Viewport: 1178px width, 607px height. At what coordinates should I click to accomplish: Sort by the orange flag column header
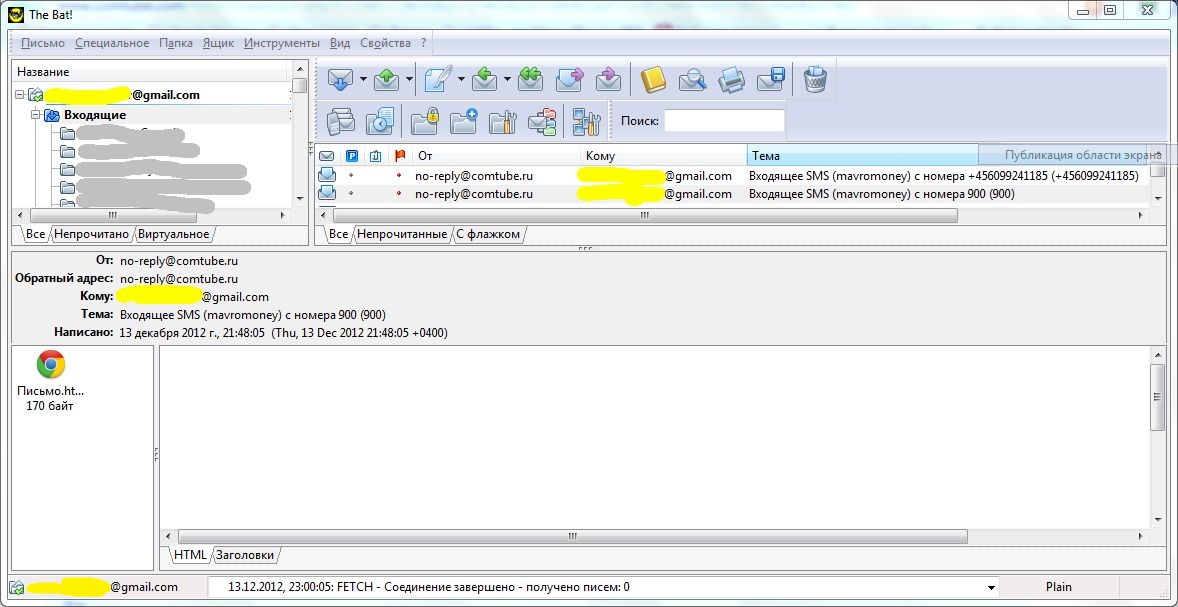pyautogui.click(x=400, y=156)
